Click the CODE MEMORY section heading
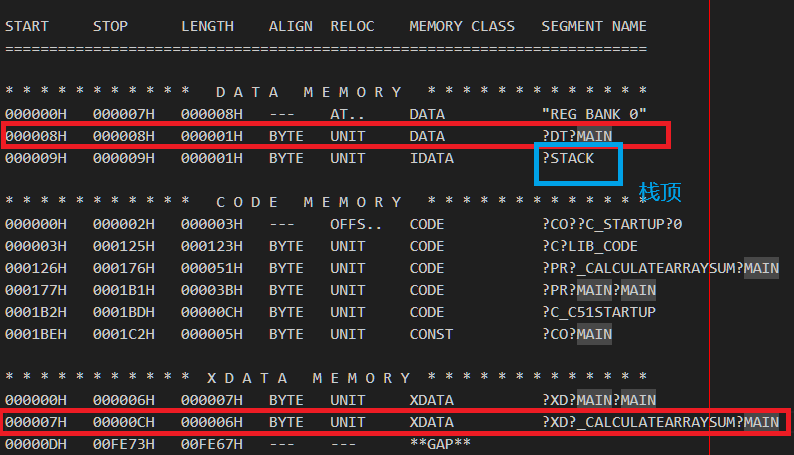The height and width of the screenshot is (455, 794). (310, 202)
